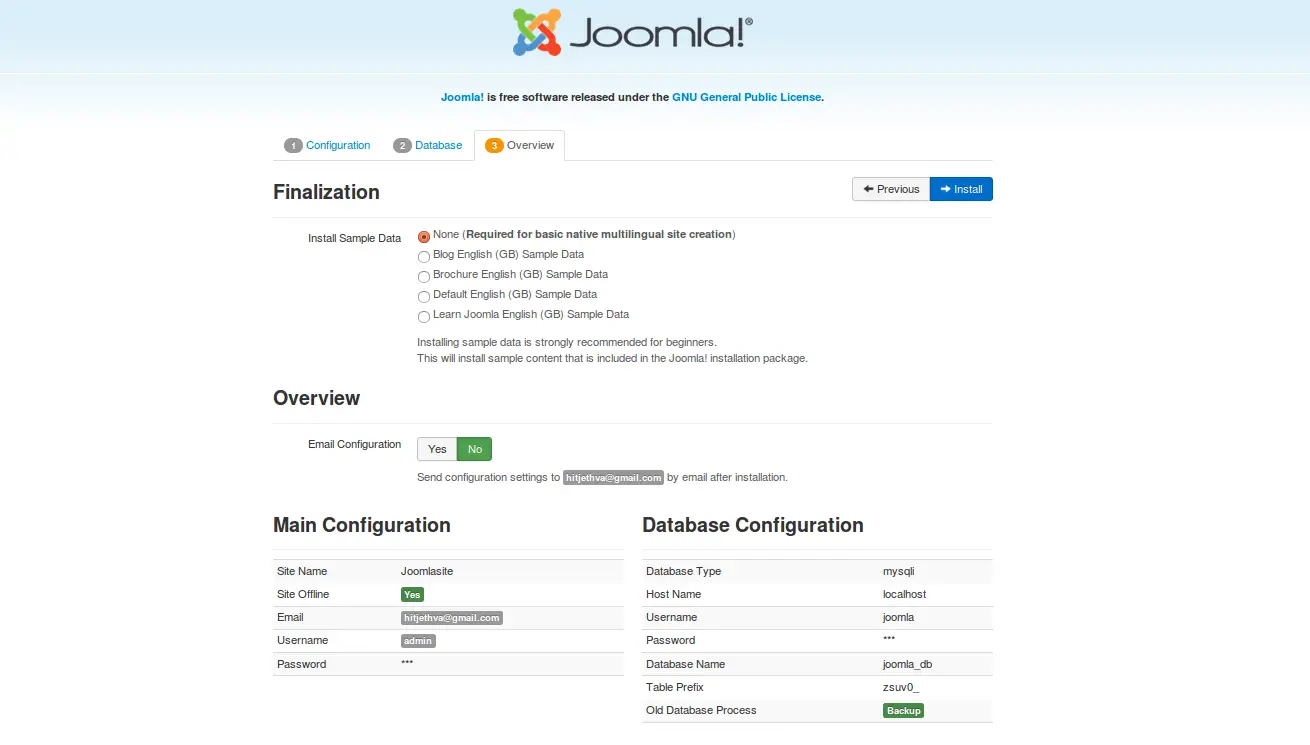Click the mysqli database type value
The image size is (1310, 745).
click(x=898, y=571)
